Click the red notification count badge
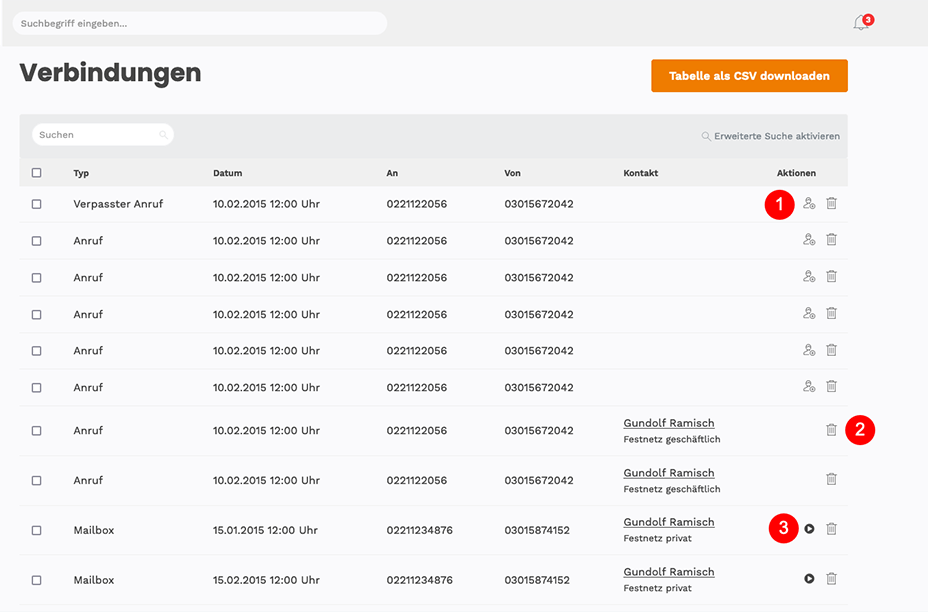 [868, 20]
